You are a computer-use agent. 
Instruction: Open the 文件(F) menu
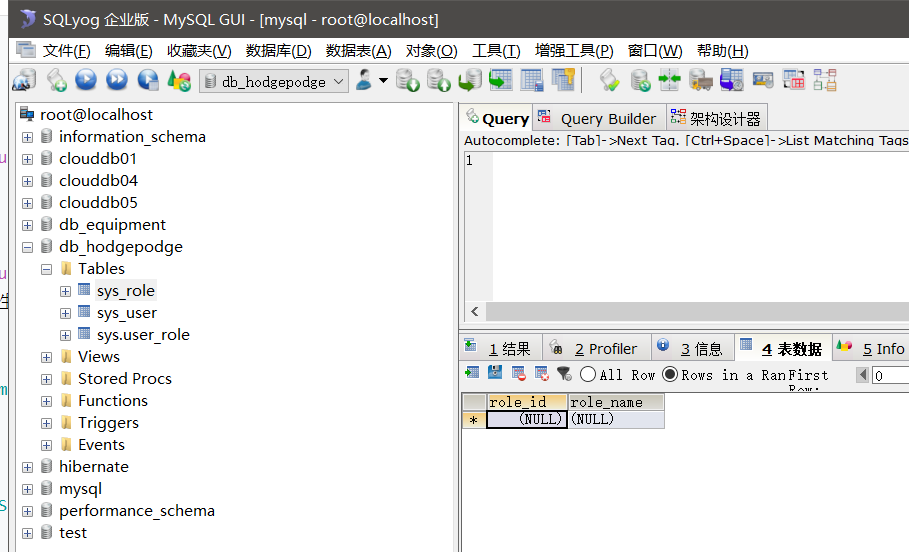[67, 51]
